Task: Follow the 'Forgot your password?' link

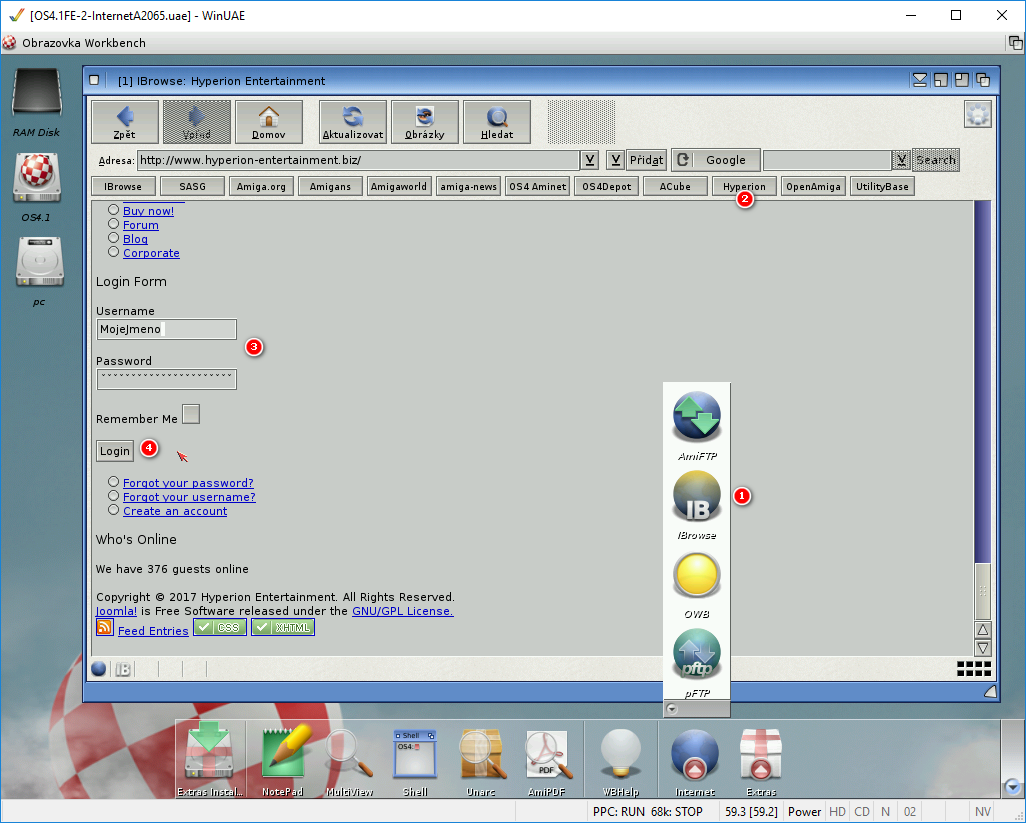Action: tap(188, 483)
